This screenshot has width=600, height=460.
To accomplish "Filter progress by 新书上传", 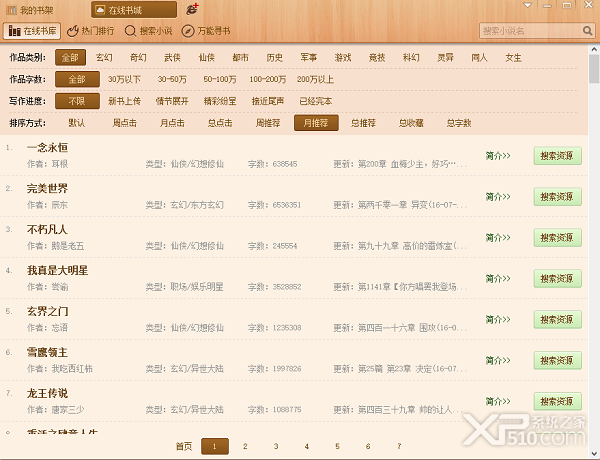I will click(x=124, y=101).
